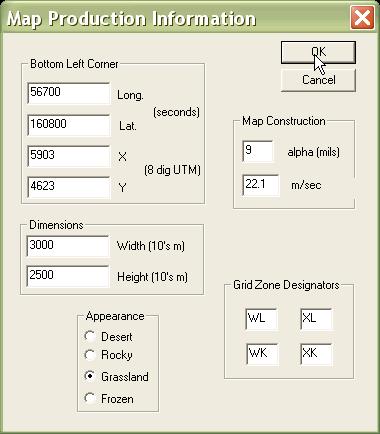Focus the WL grid zone box
Image resolution: width=380 pixels, height=434 pixels.
pyautogui.click(x=262, y=319)
